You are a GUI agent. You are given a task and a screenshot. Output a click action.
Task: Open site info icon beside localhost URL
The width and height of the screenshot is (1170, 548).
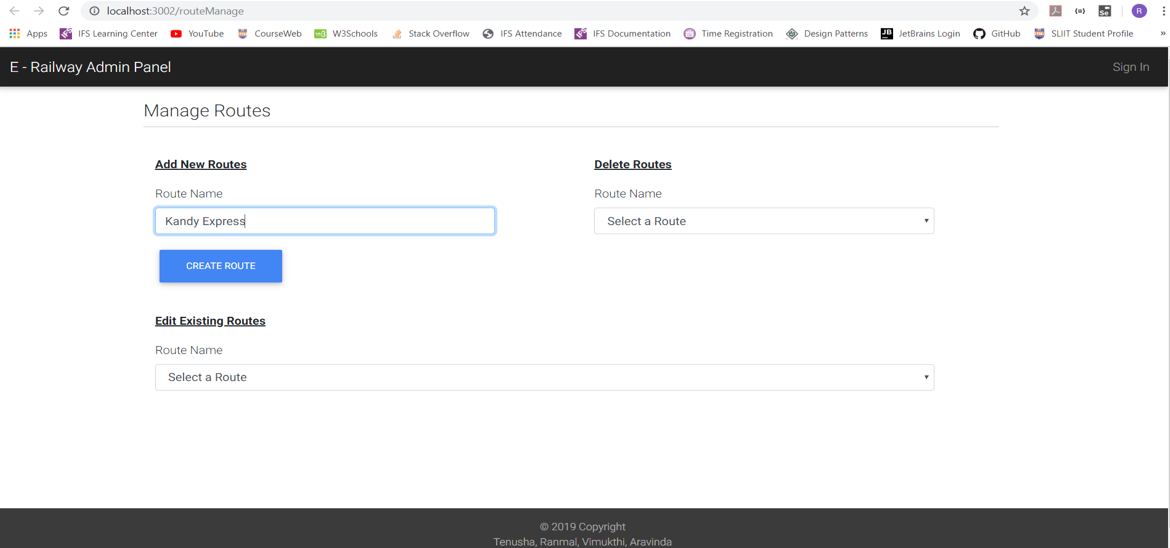click(95, 11)
